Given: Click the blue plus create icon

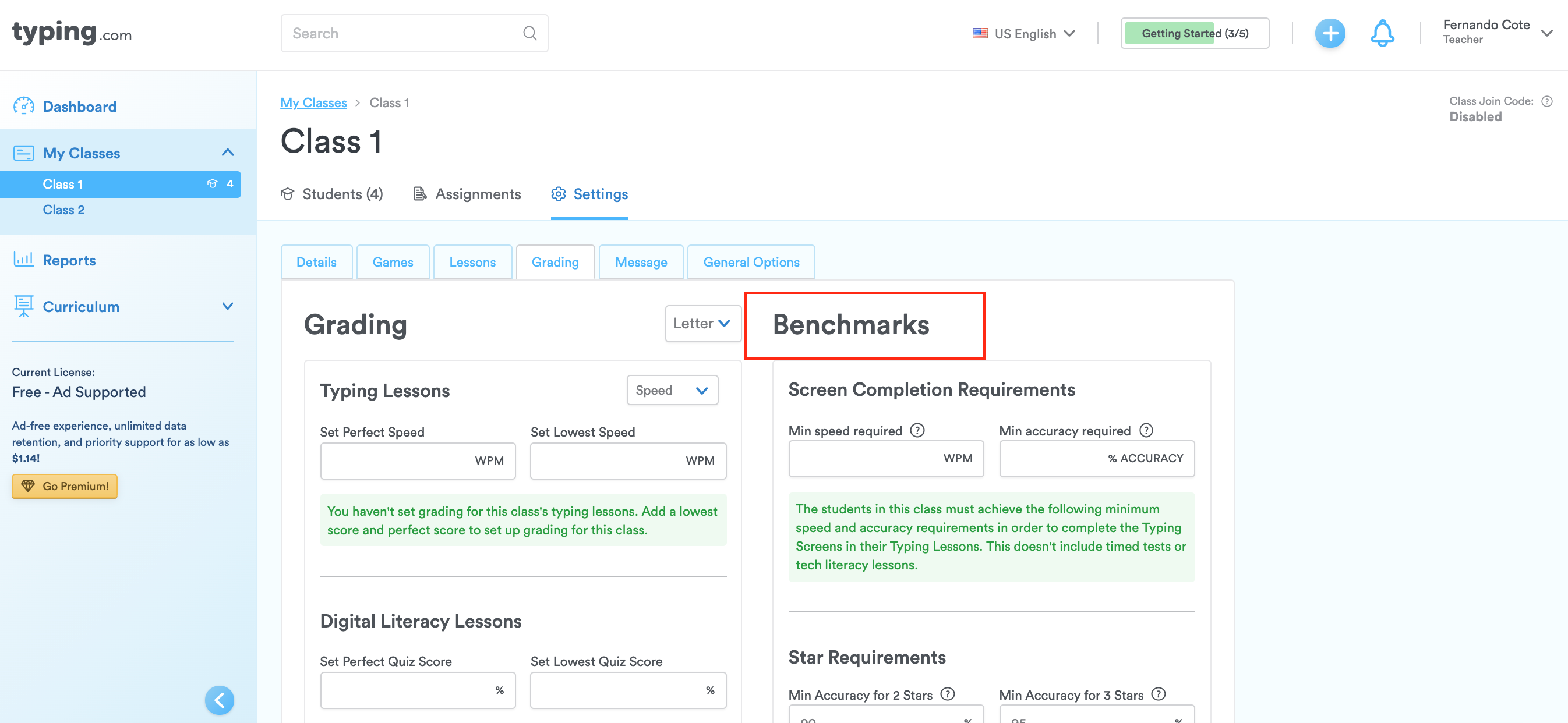Looking at the screenshot, I should point(1330,33).
